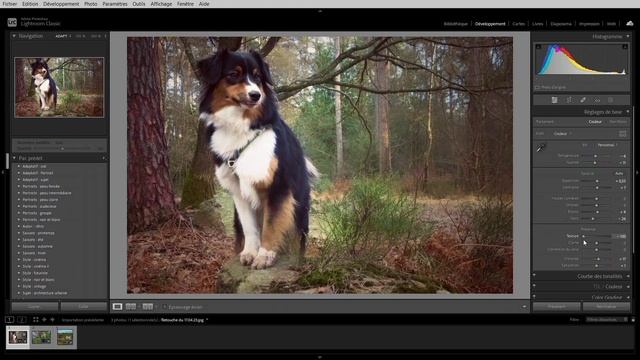The height and width of the screenshot is (360, 640).
Task: Toggle Photo d'origine checkbox
Action: click(x=538, y=87)
